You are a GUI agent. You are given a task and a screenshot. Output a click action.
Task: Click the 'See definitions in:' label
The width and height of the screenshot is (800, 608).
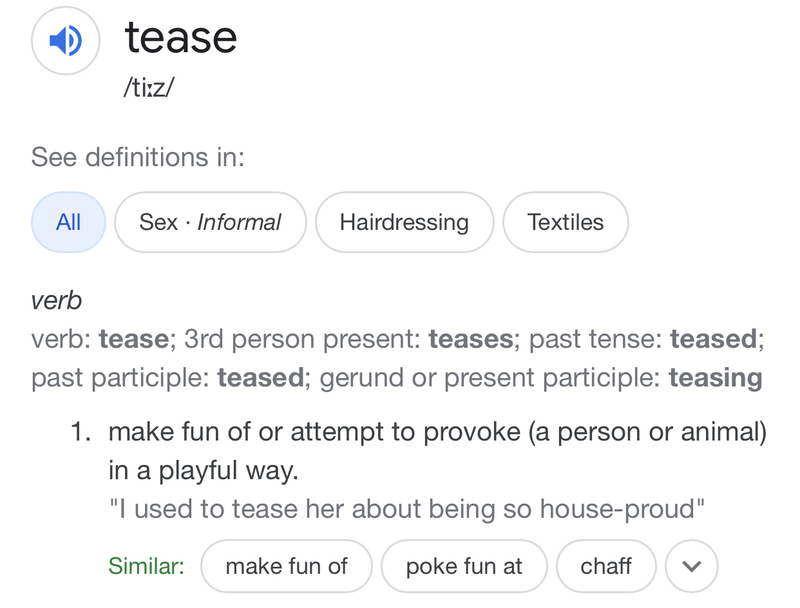coord(138,157)
